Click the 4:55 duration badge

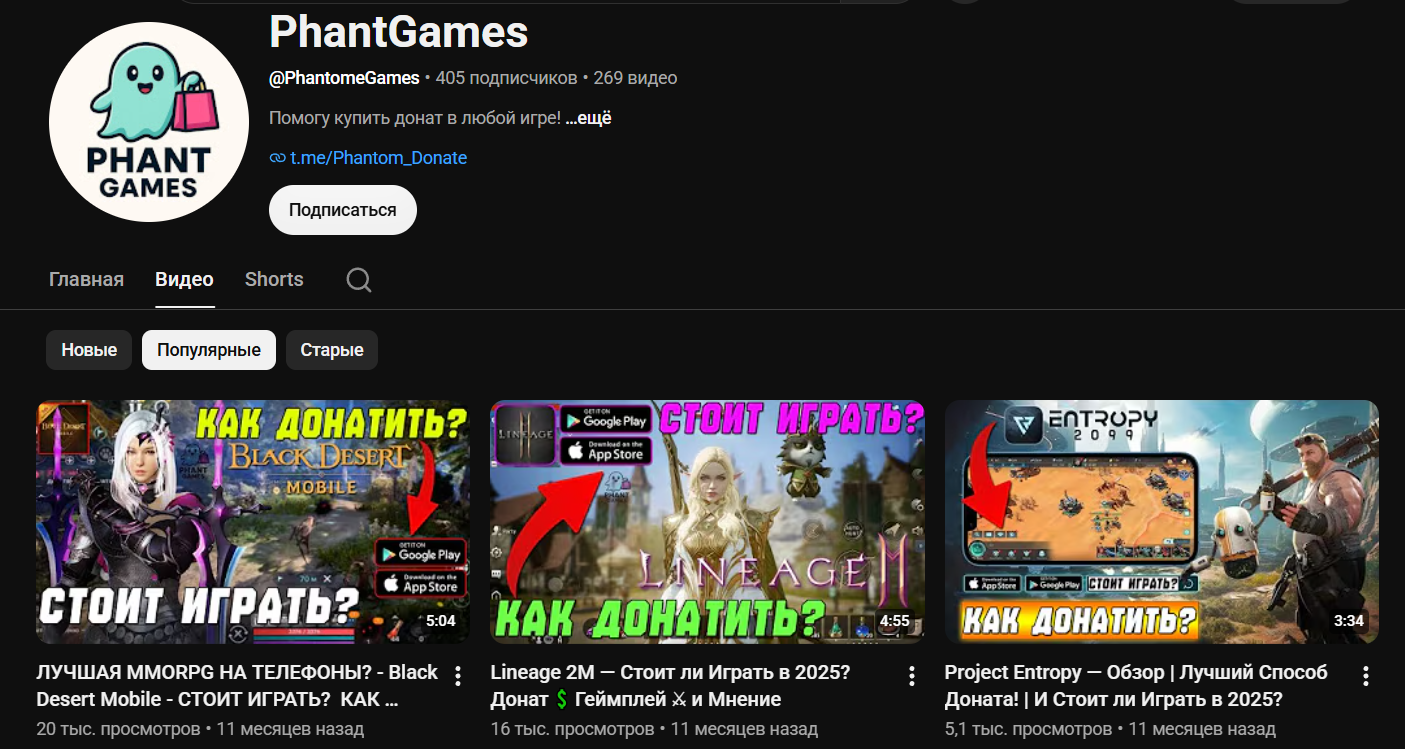tap(894, 621)
